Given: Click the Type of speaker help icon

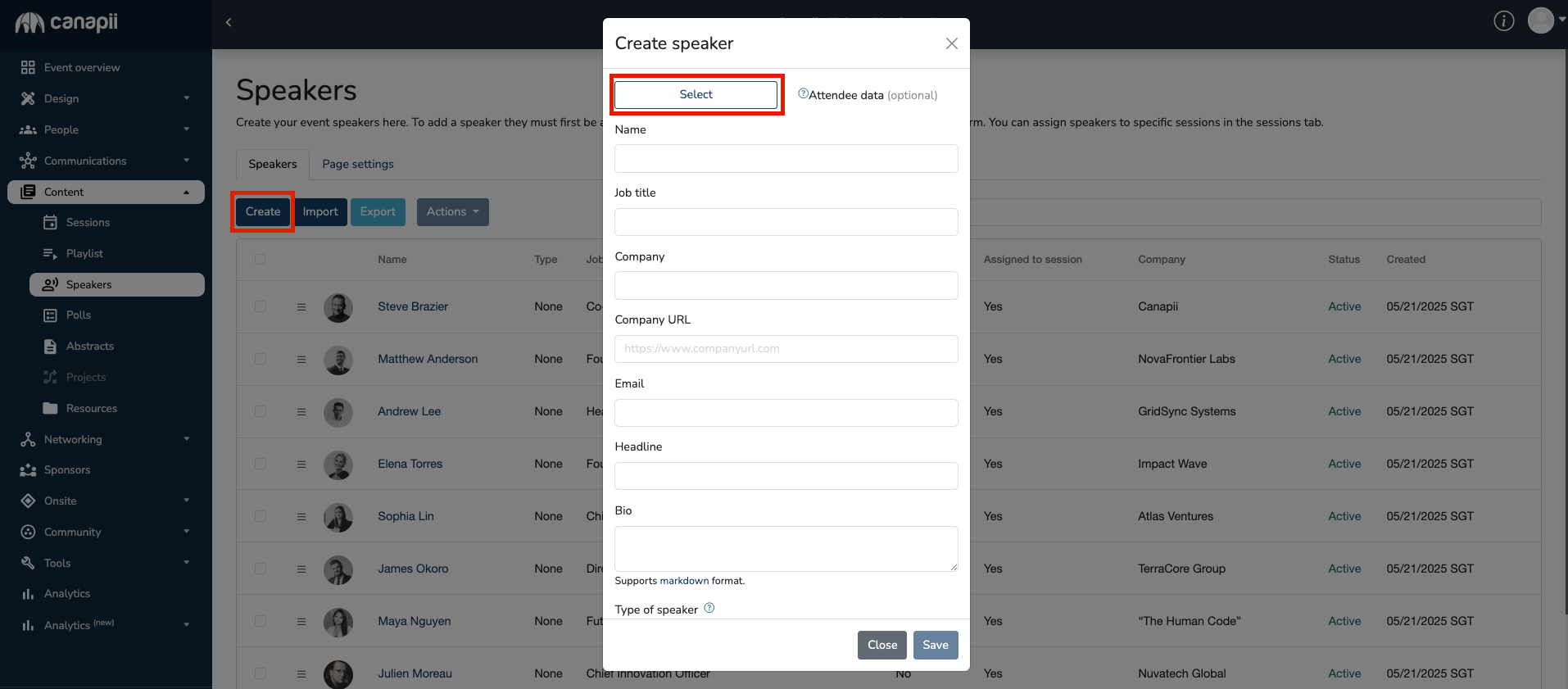Looking at the screenshot, I should coord(709,608).
